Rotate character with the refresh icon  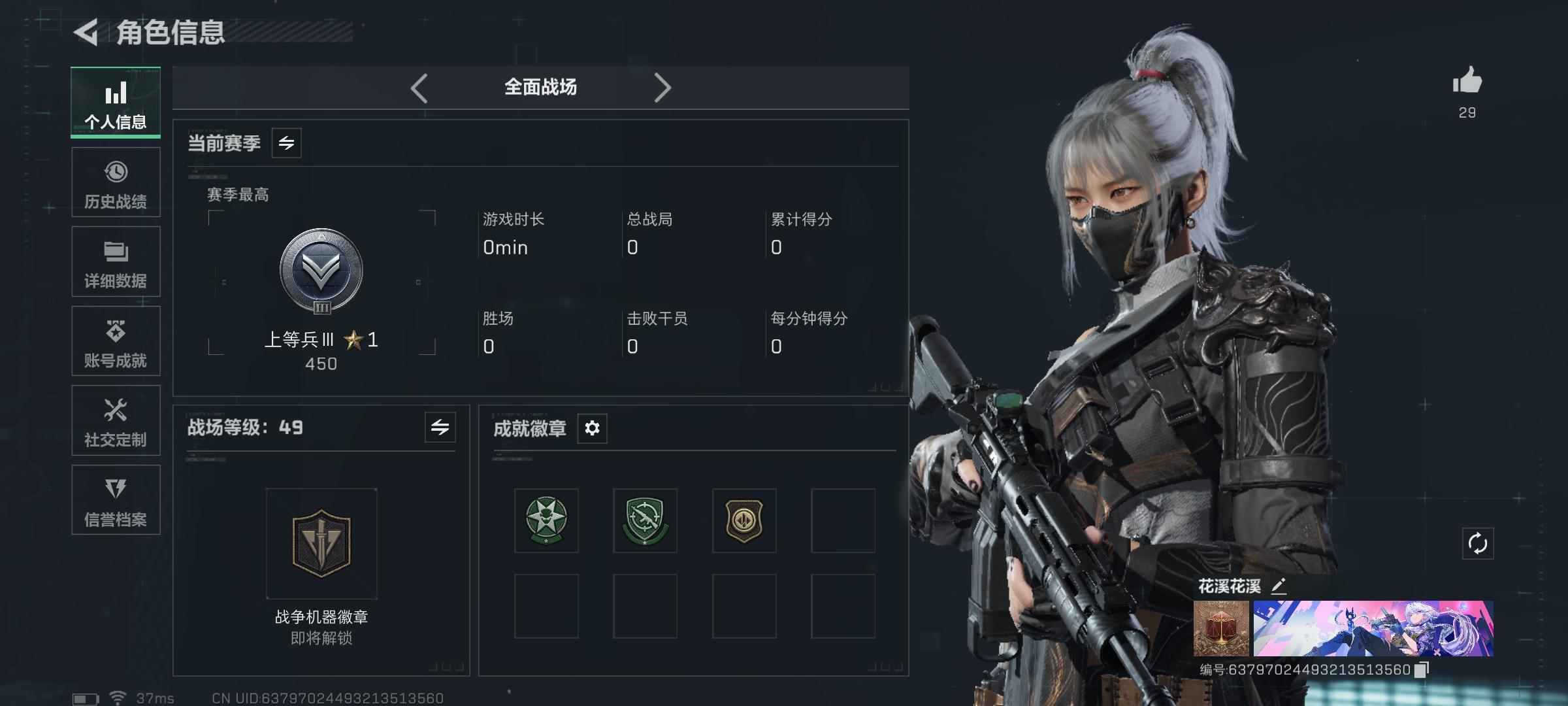(x=1477, y=543)
